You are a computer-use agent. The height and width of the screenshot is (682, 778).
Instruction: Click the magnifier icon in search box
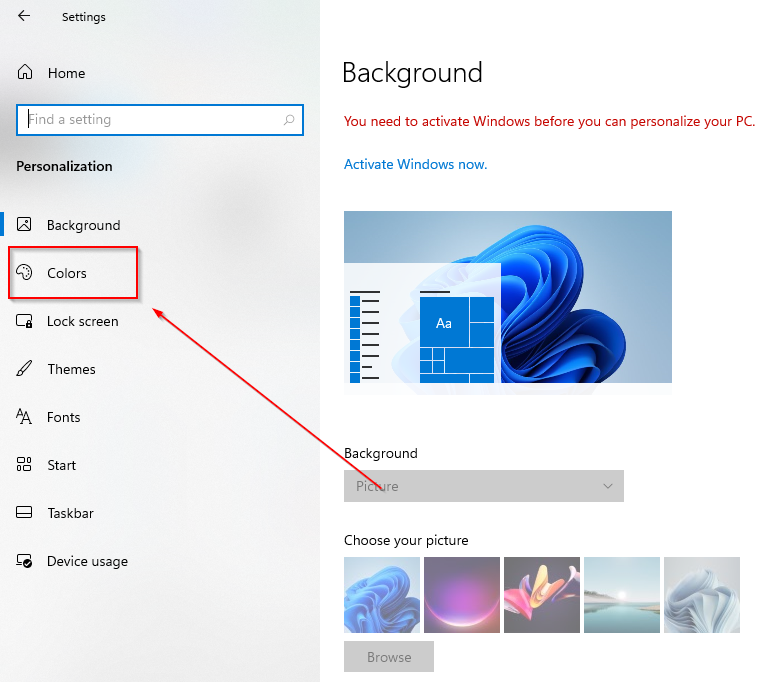coord(289,120)
